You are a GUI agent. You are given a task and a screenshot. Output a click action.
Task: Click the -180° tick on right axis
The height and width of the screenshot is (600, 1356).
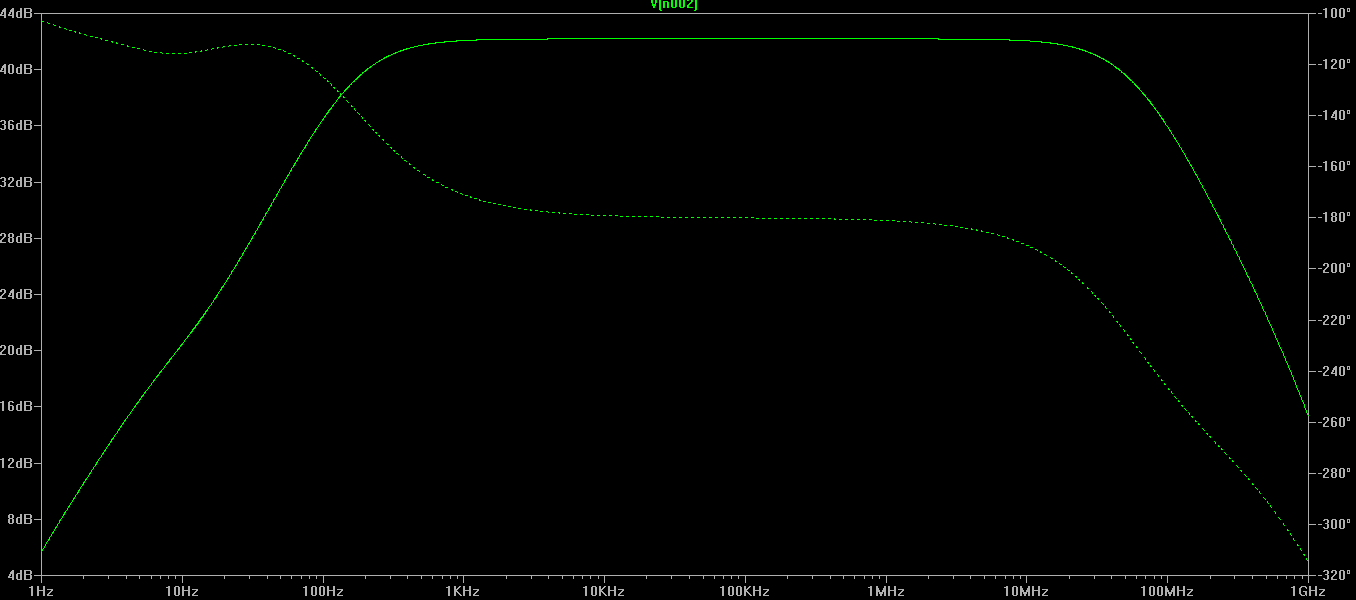(1332, 218)
